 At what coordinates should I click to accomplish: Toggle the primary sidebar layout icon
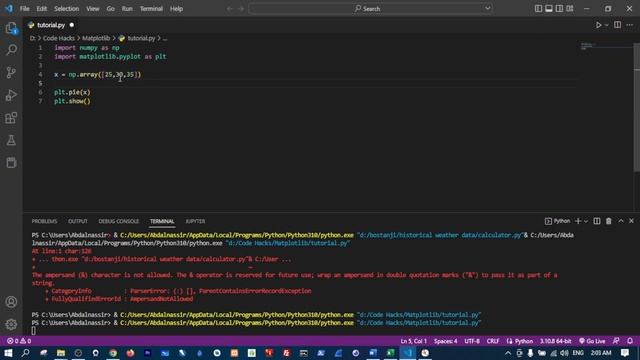click(x=538, y=9)
